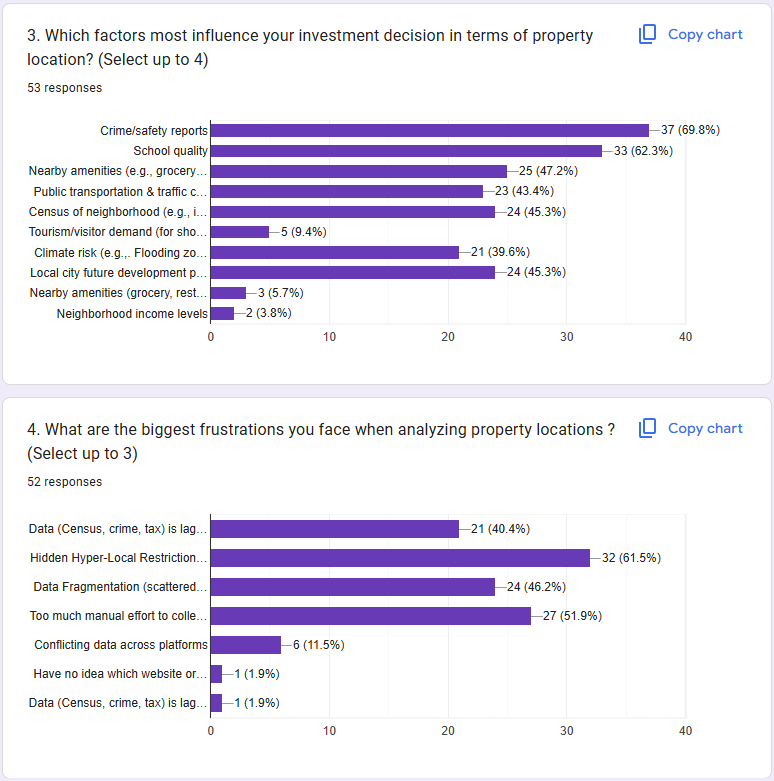Select the School quality bar
774x781 pixels.
coord(406,151)
